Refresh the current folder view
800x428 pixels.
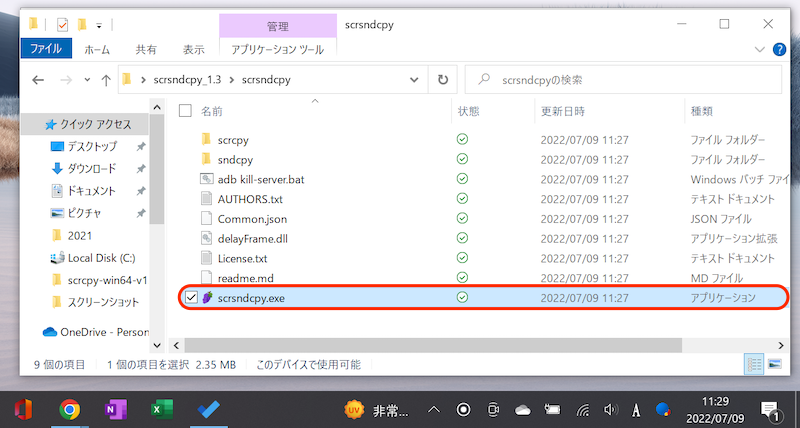click(x=443, y=80)
